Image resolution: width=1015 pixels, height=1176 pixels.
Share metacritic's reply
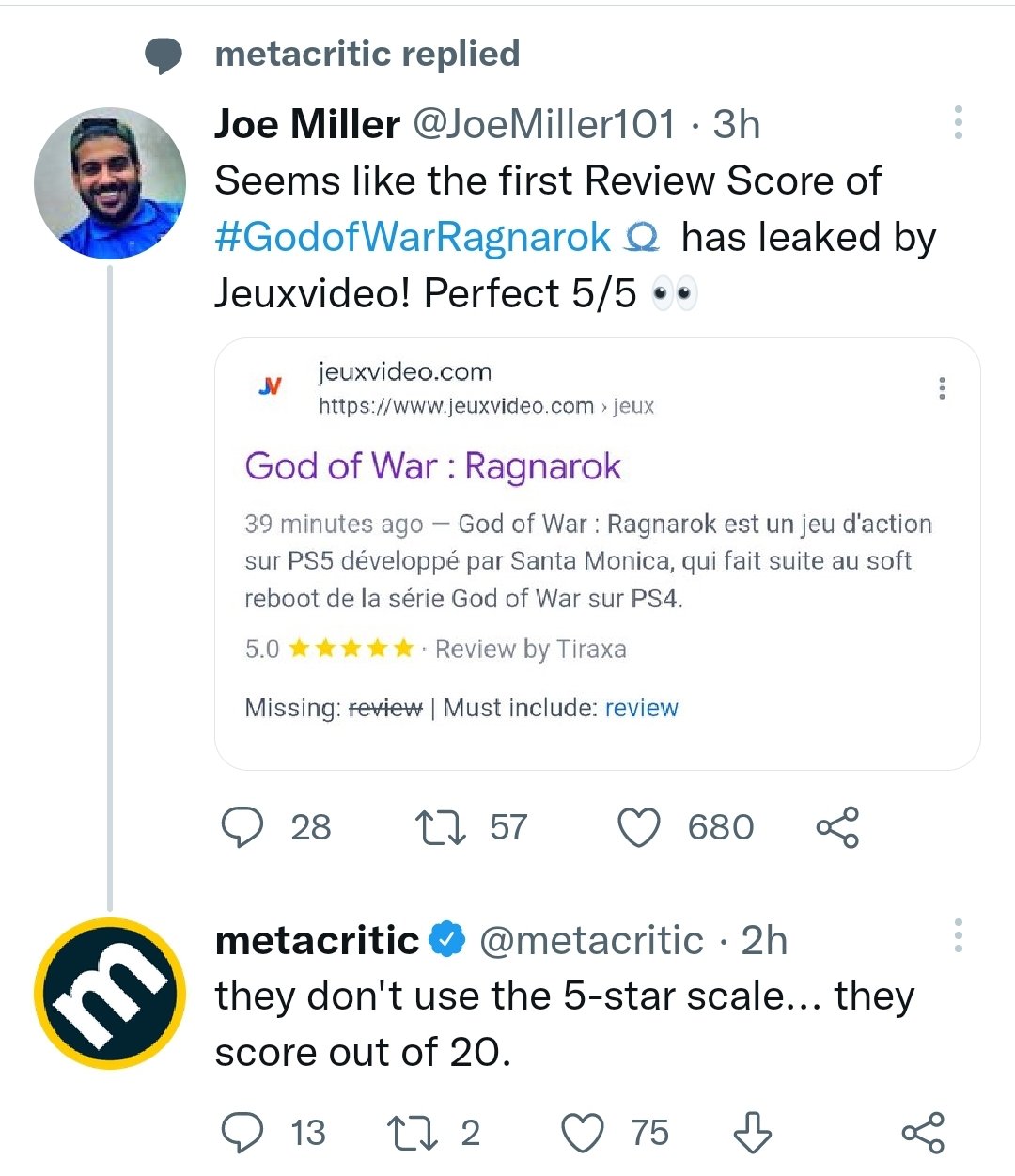point(923,1133)
